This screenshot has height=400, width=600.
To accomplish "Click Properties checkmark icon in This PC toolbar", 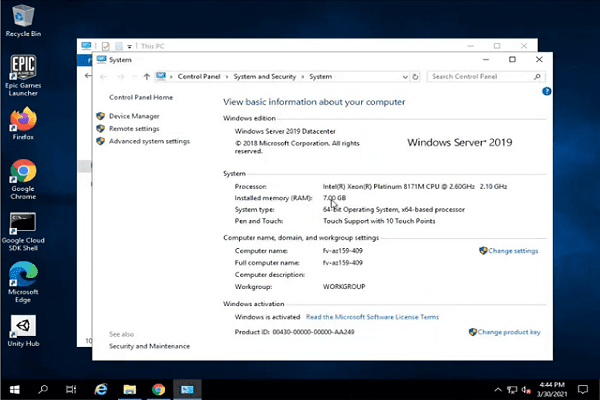I will pyautogui.click(x=106, y=46).
